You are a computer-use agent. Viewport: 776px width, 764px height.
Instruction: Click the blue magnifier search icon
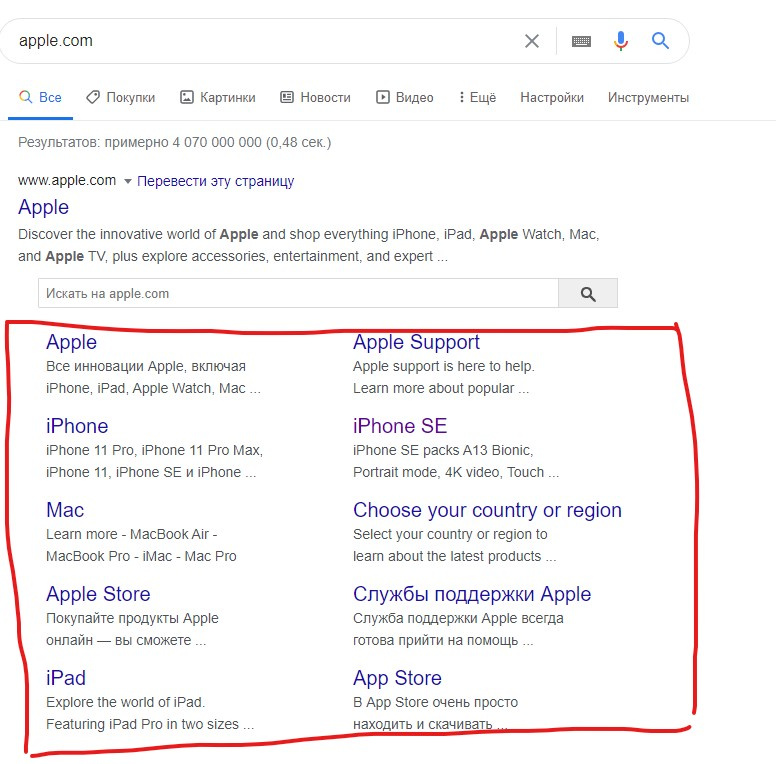pos(660,41)
